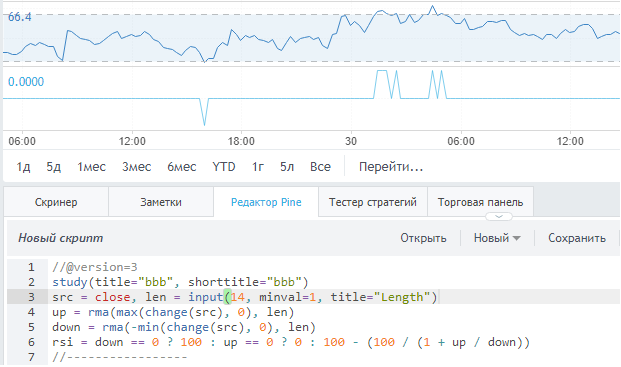This screenshot has width=621, height=367.
Task: Select the 1мес time range
Action: point(91,167)
